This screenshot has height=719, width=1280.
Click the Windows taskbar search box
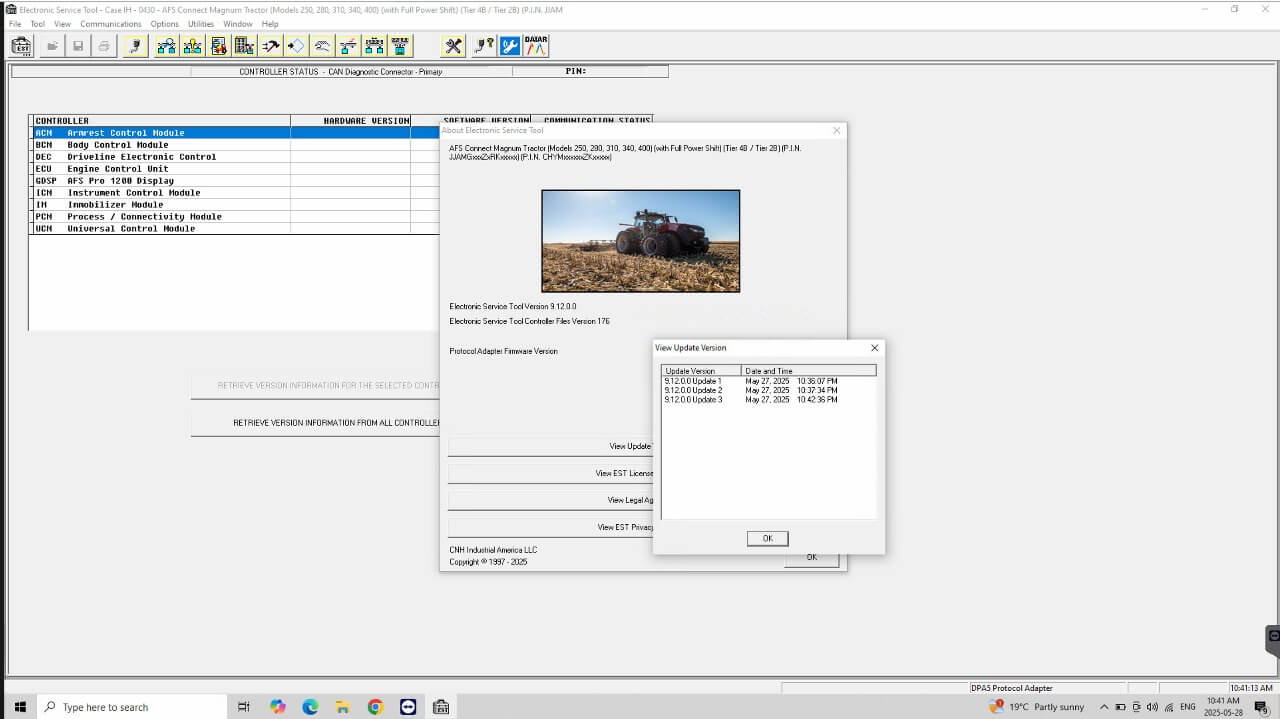point(132,707)
